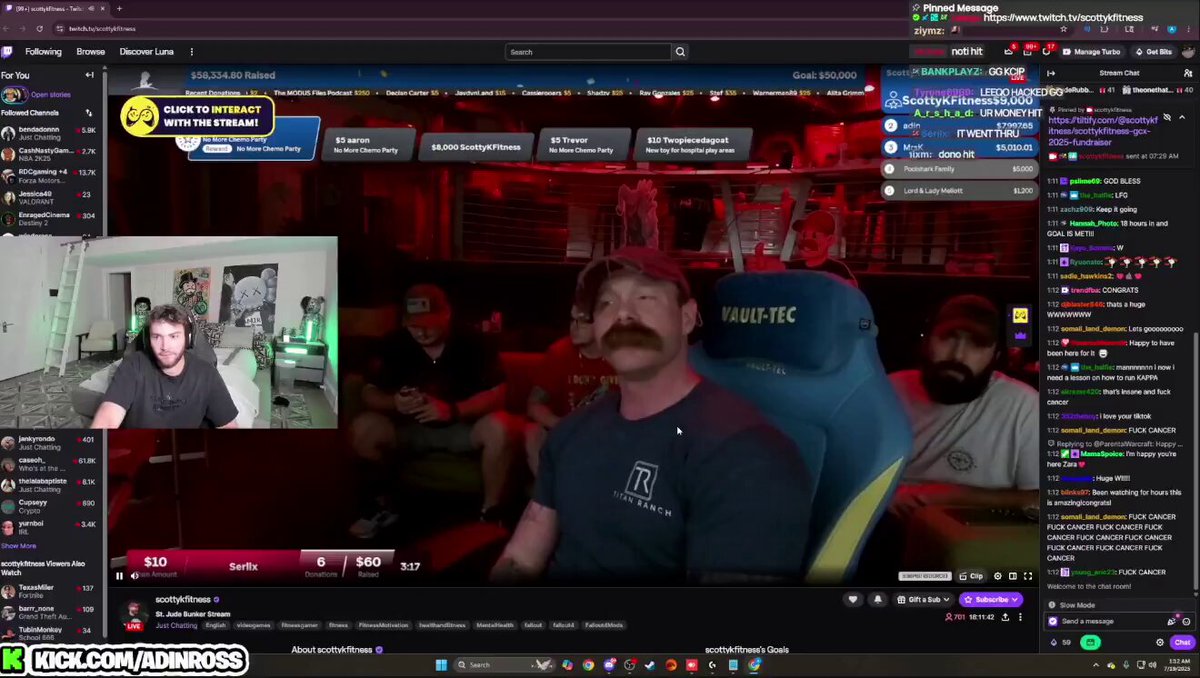Open chat identity badge icon
Image resolution: width=1200 pixels, height=678 pixels.
click(x=1052, y=621)
